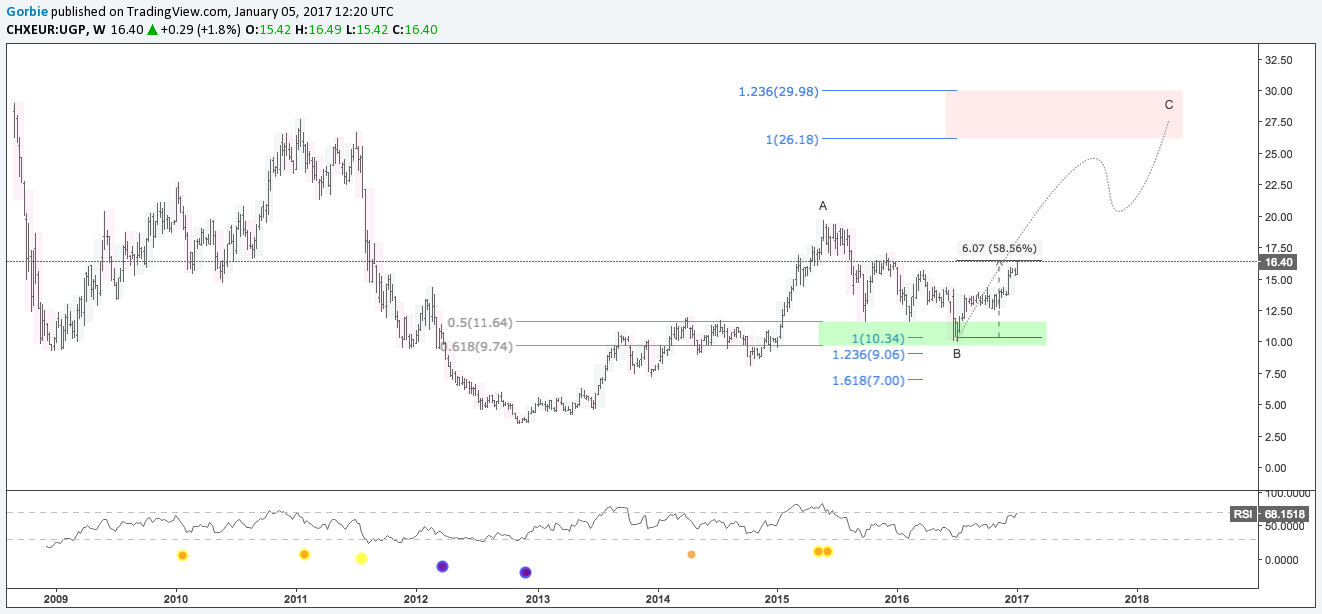The height and width of the screenshot is (614, 1322).
Task: Click the RSI indicator label badge
Action: [1242, 514]
